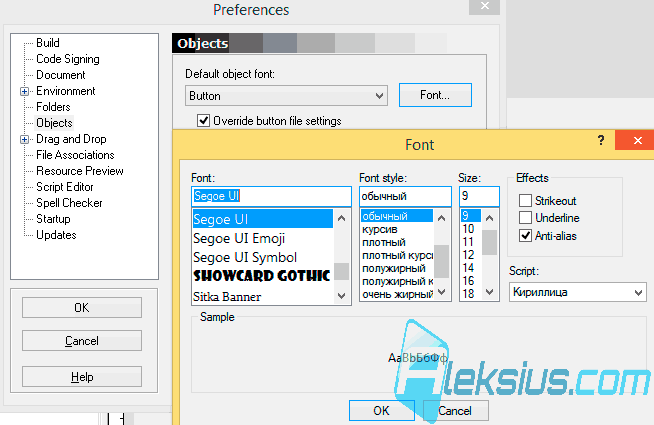
Task: Open the Script dropdown showing Кириллица
Action: point(578,292)
